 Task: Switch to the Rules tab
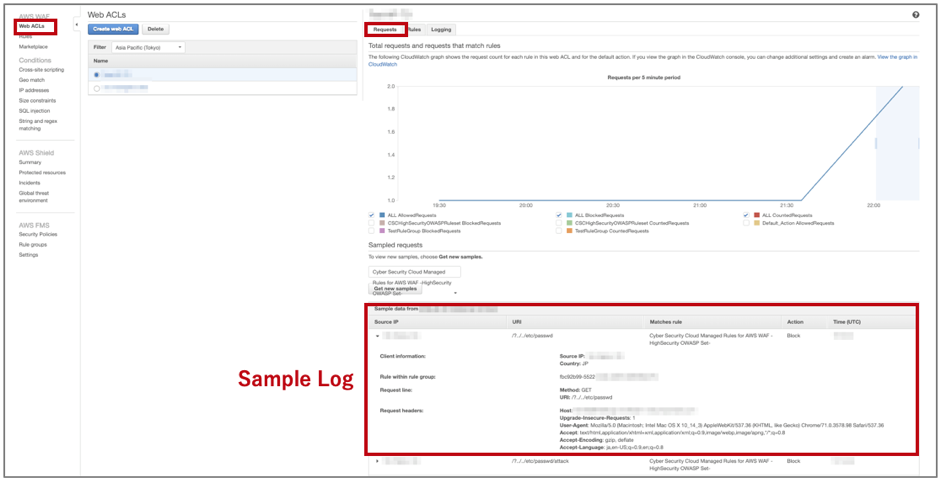pos(414,30)
